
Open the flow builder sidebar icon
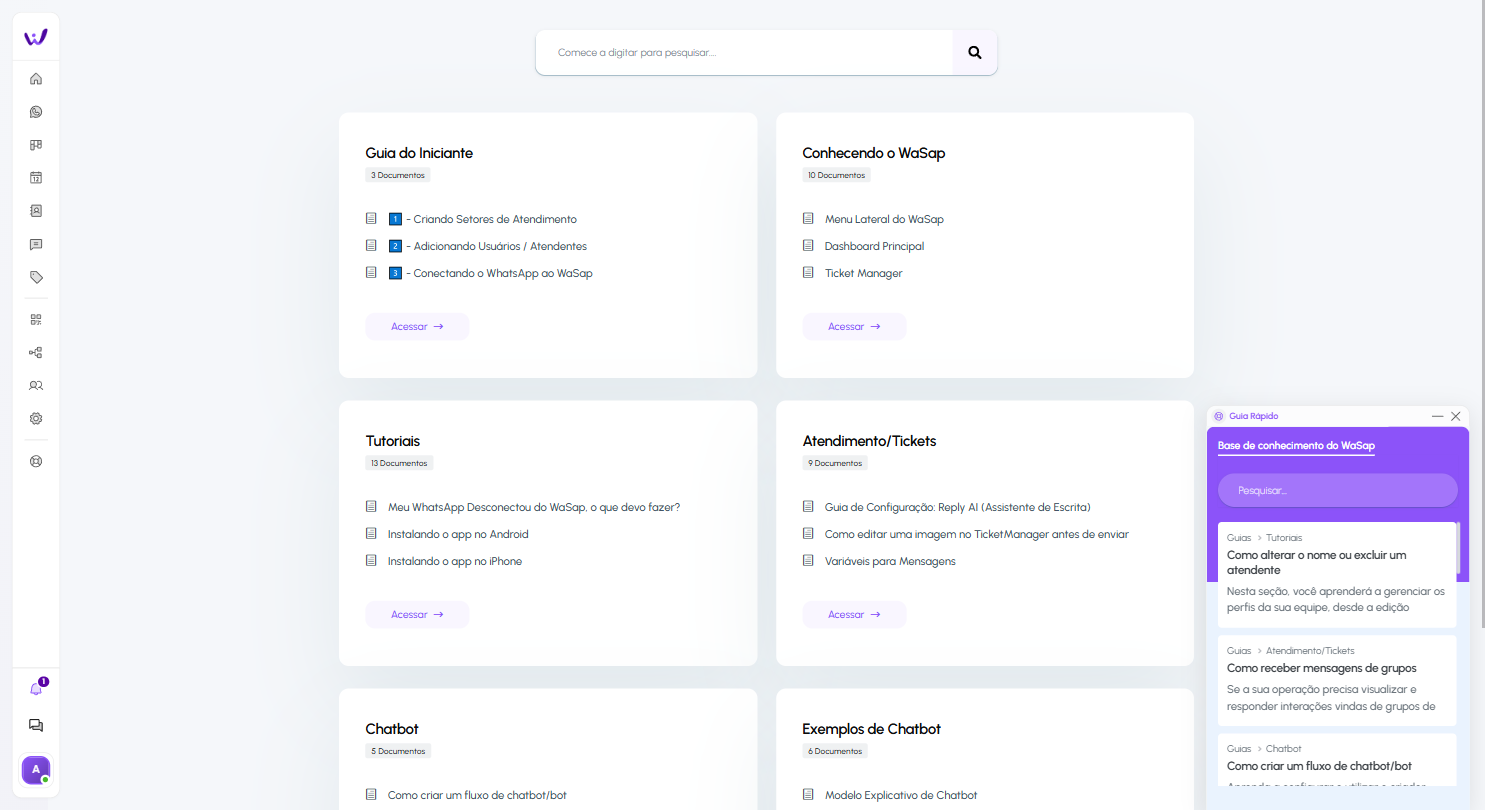click(x=36, y=353)
